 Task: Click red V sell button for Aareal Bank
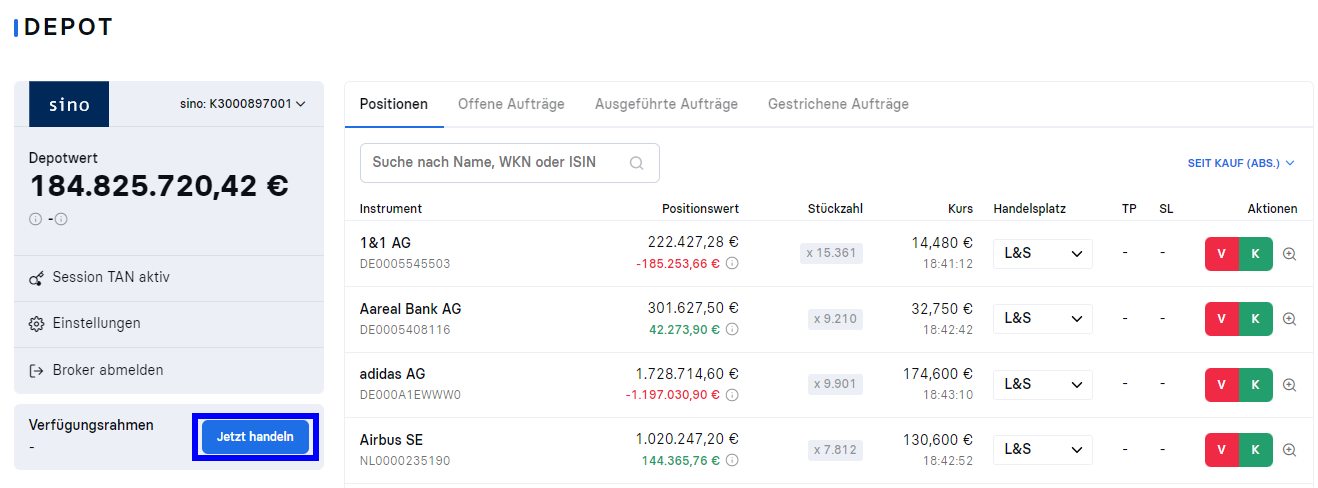click(x=1222, y=319)
